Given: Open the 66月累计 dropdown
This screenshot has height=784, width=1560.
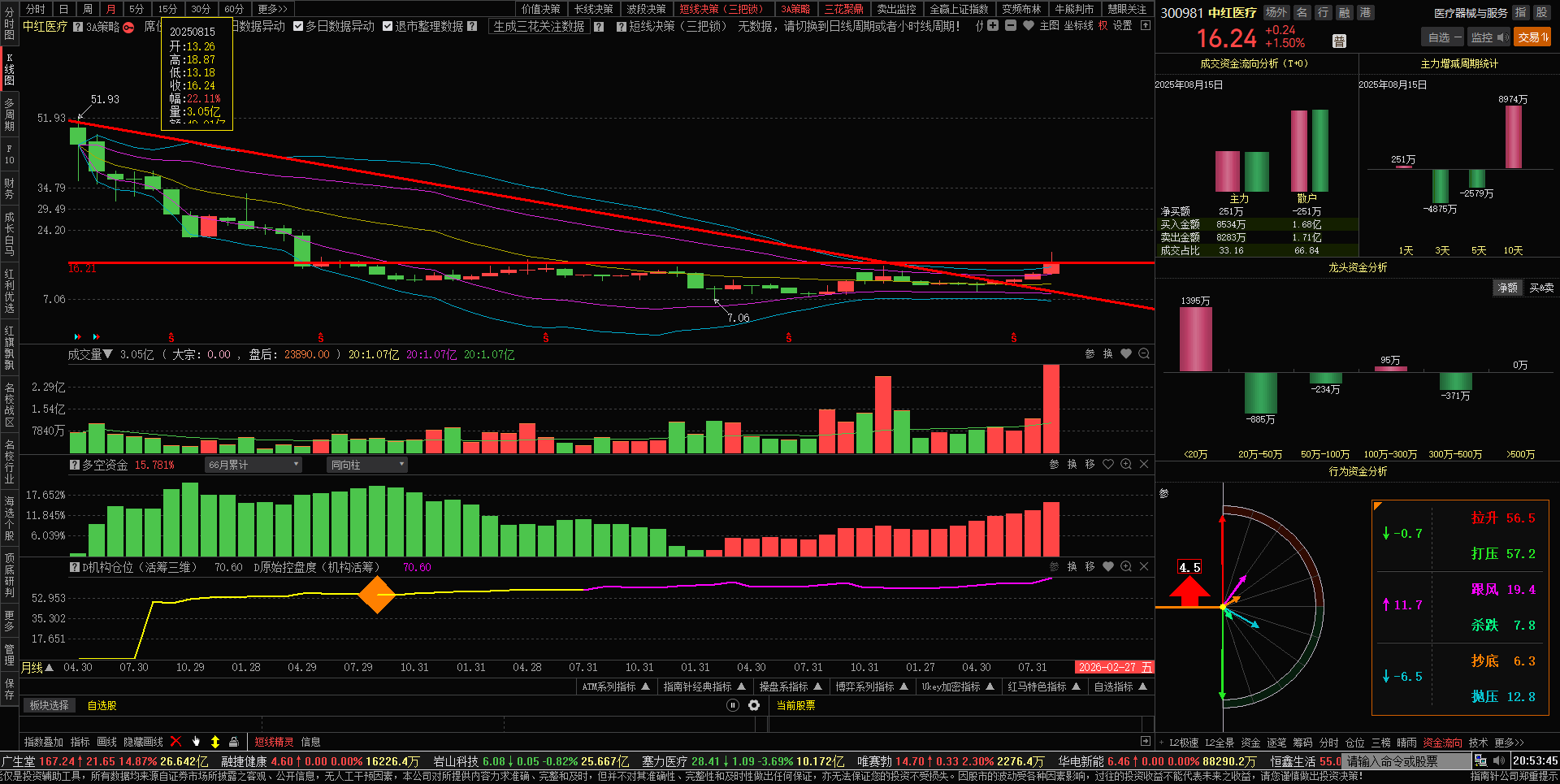Looking at the screenshot, I should coord(254,465).
